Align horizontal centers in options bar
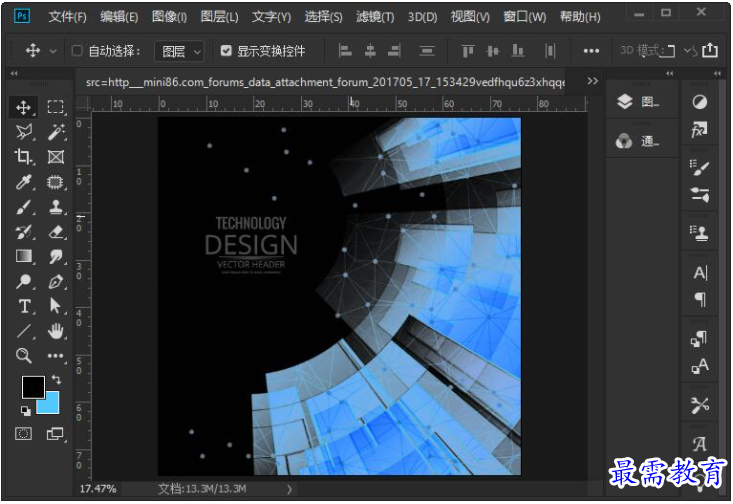 pyautogui.click(x=370, y=50)
